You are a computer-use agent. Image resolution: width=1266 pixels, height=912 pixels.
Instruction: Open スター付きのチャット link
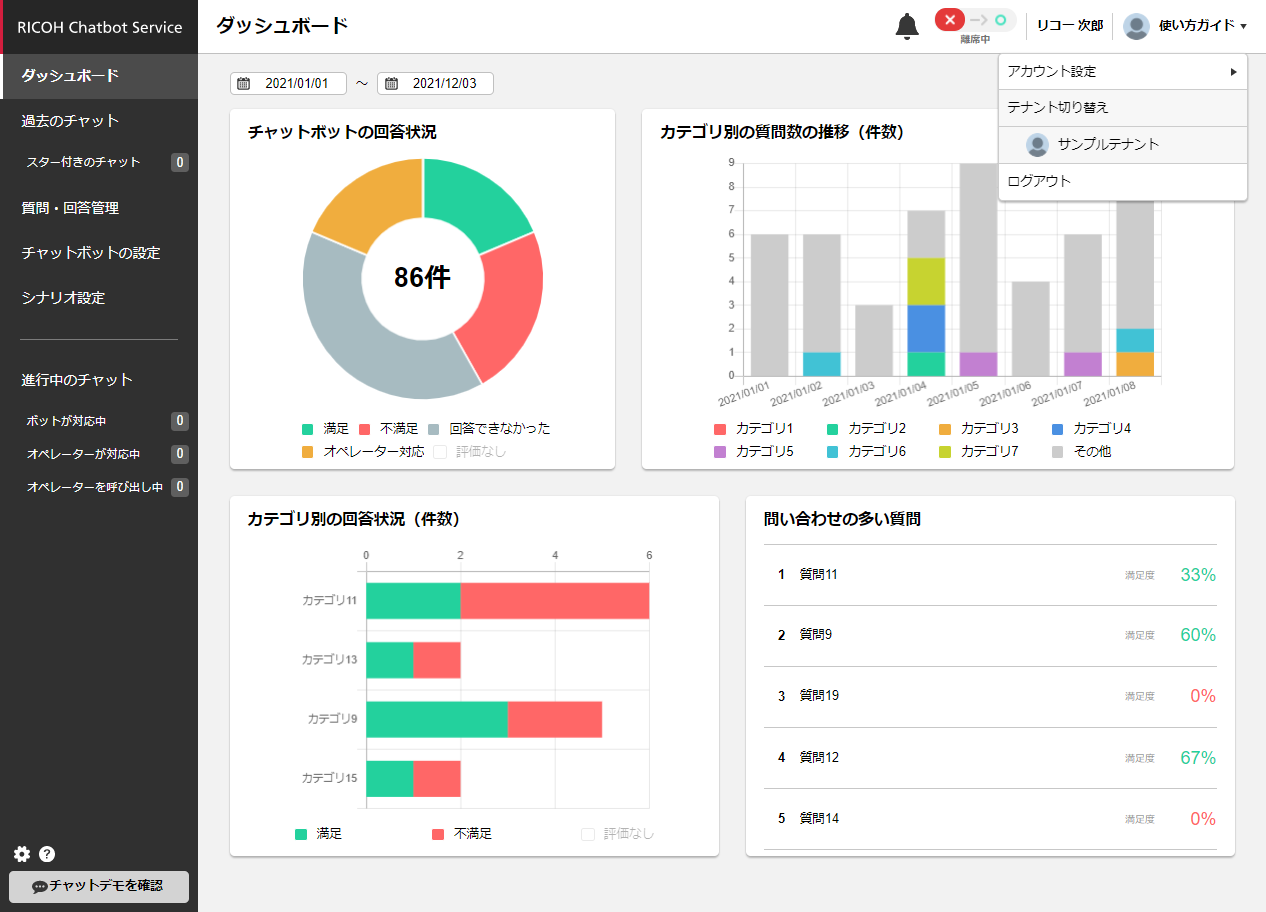click(83, 162)
